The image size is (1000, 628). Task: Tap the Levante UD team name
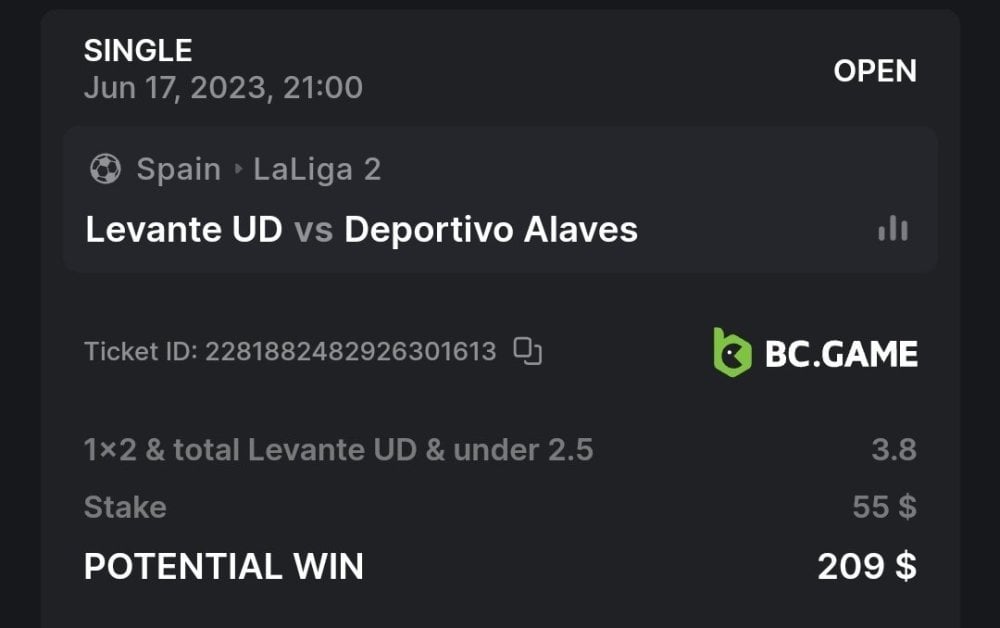tap(184, 230)
